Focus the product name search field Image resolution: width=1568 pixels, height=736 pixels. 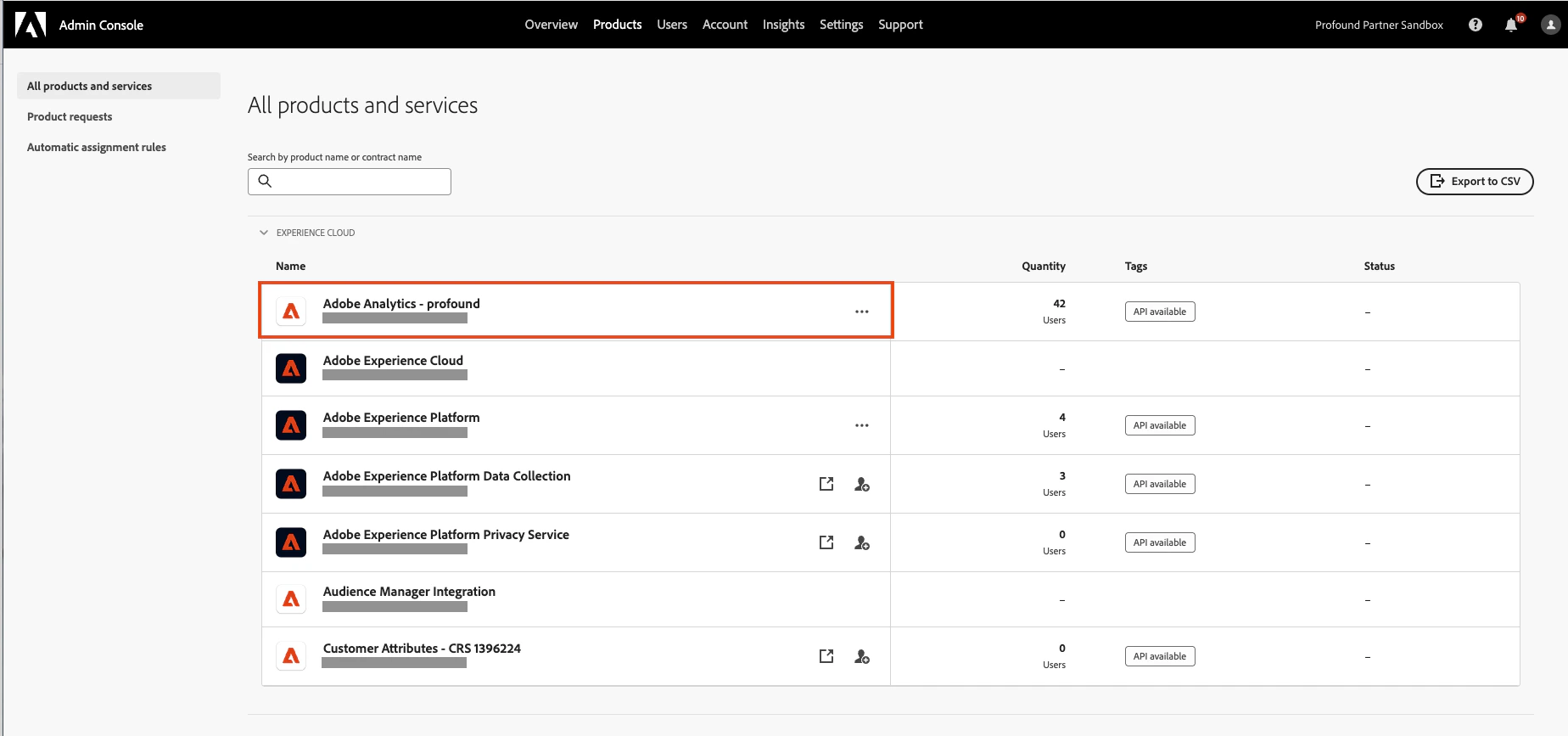(x=350, y=181)
